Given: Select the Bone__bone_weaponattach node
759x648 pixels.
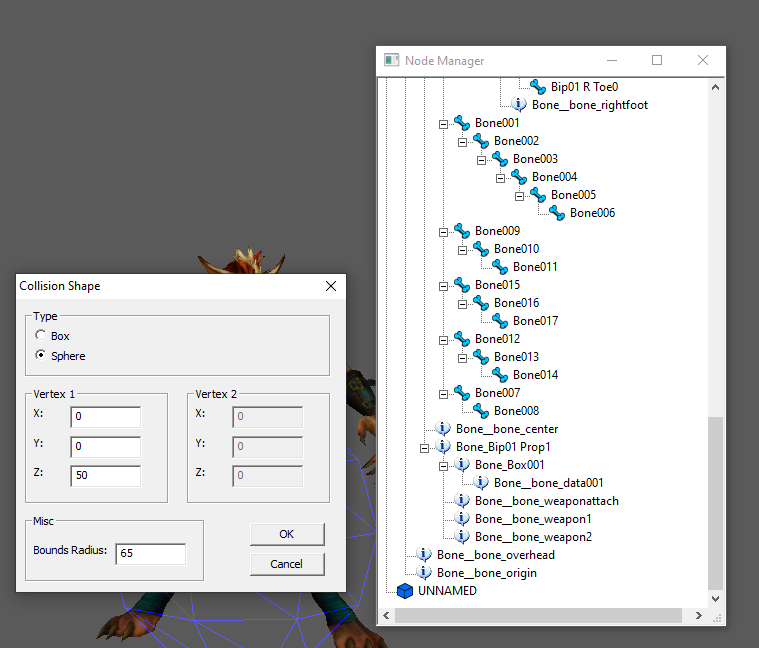Looking at the screenshot, I should (546, 501).
